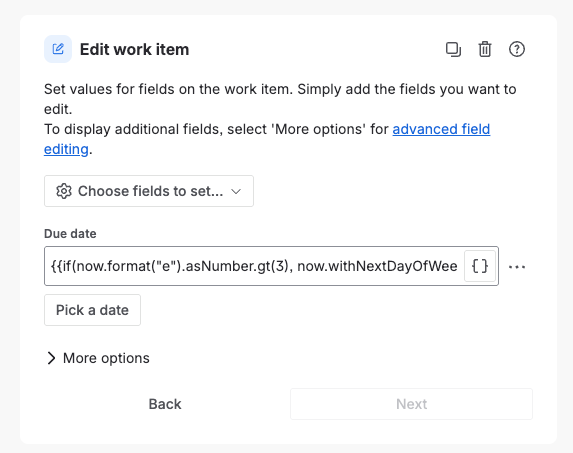Expand More options using the chevron
Image resolution: width=573 pixels, height=453 pixels.
[x=51, y=358]
